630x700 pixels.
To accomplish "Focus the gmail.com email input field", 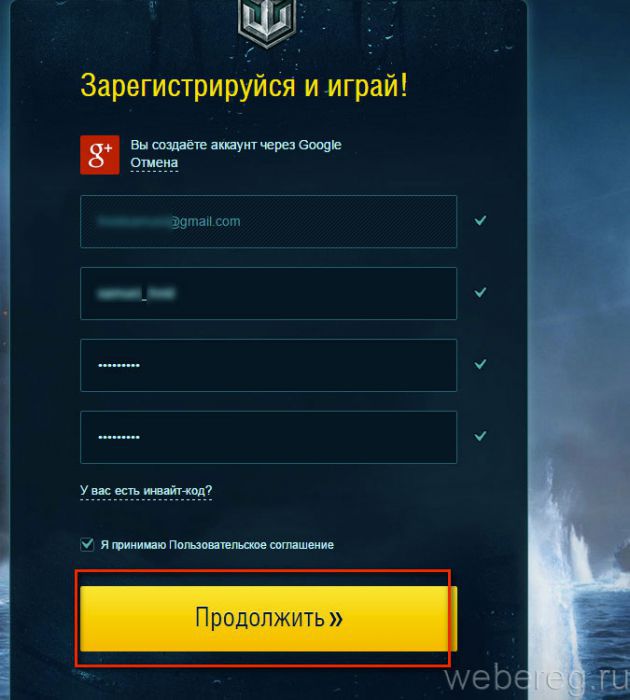I will 268,221.
